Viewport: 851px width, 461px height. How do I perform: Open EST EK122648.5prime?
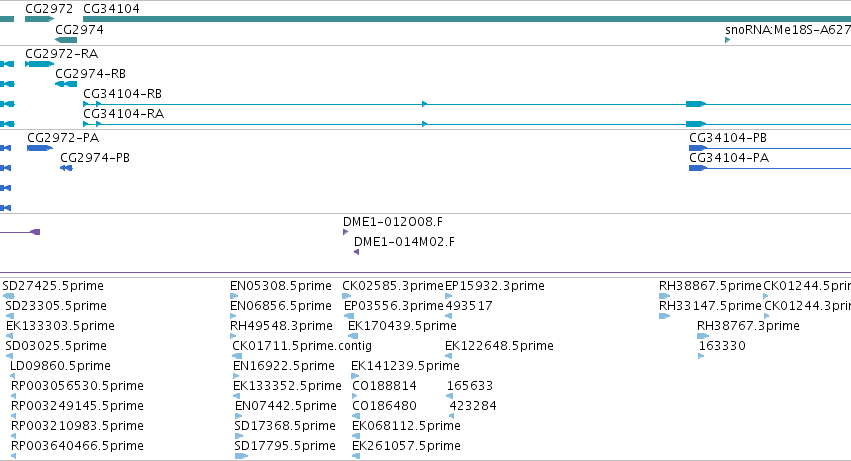click(x=499, y=346)
